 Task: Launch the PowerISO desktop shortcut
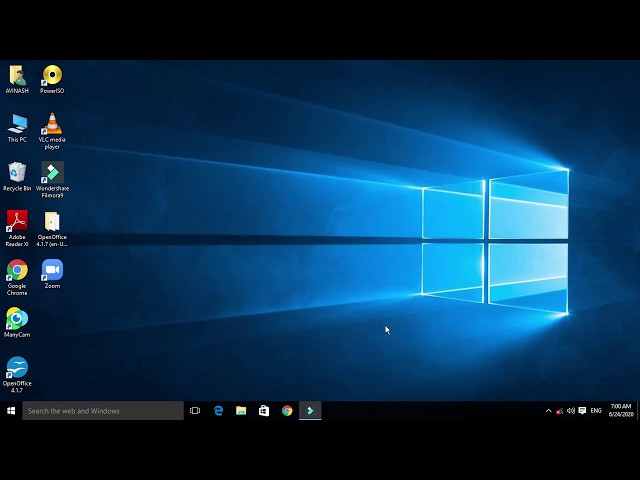pos(52,79)
